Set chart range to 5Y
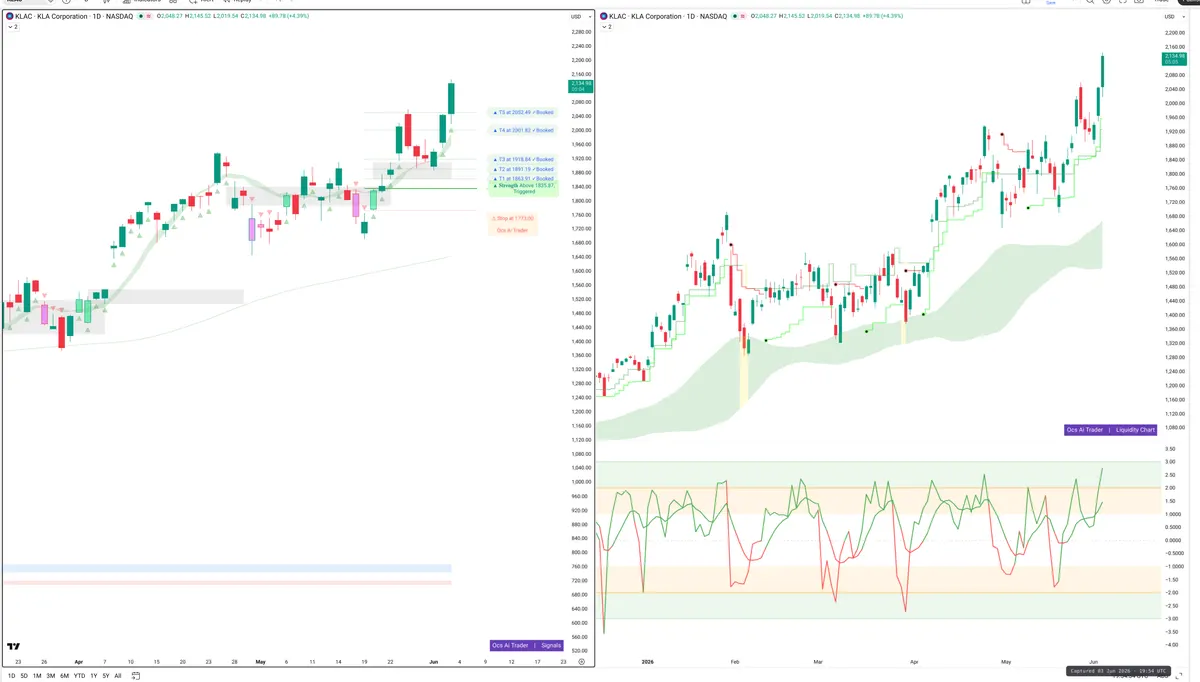Viewport: 1200px width, 682px height. pos(105,676)
